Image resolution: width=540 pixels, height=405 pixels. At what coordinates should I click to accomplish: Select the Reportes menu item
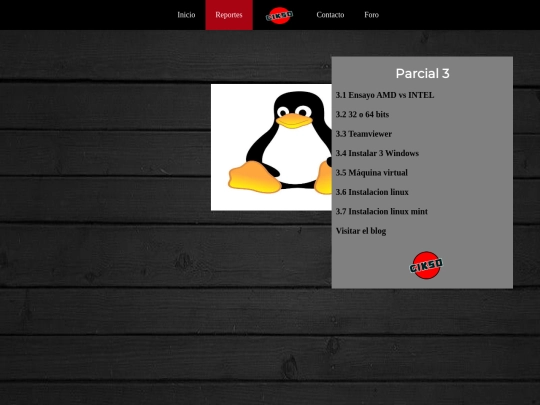pyautogui.click(x=229, y=15)
